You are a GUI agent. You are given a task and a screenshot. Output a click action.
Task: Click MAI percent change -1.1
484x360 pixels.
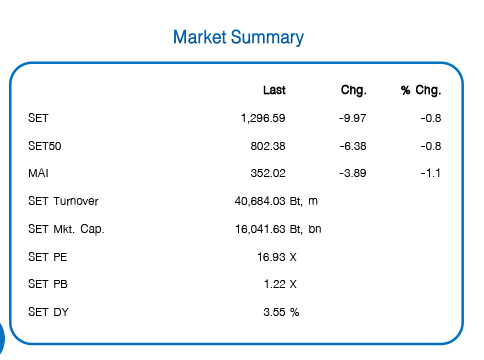click(431, 173)
